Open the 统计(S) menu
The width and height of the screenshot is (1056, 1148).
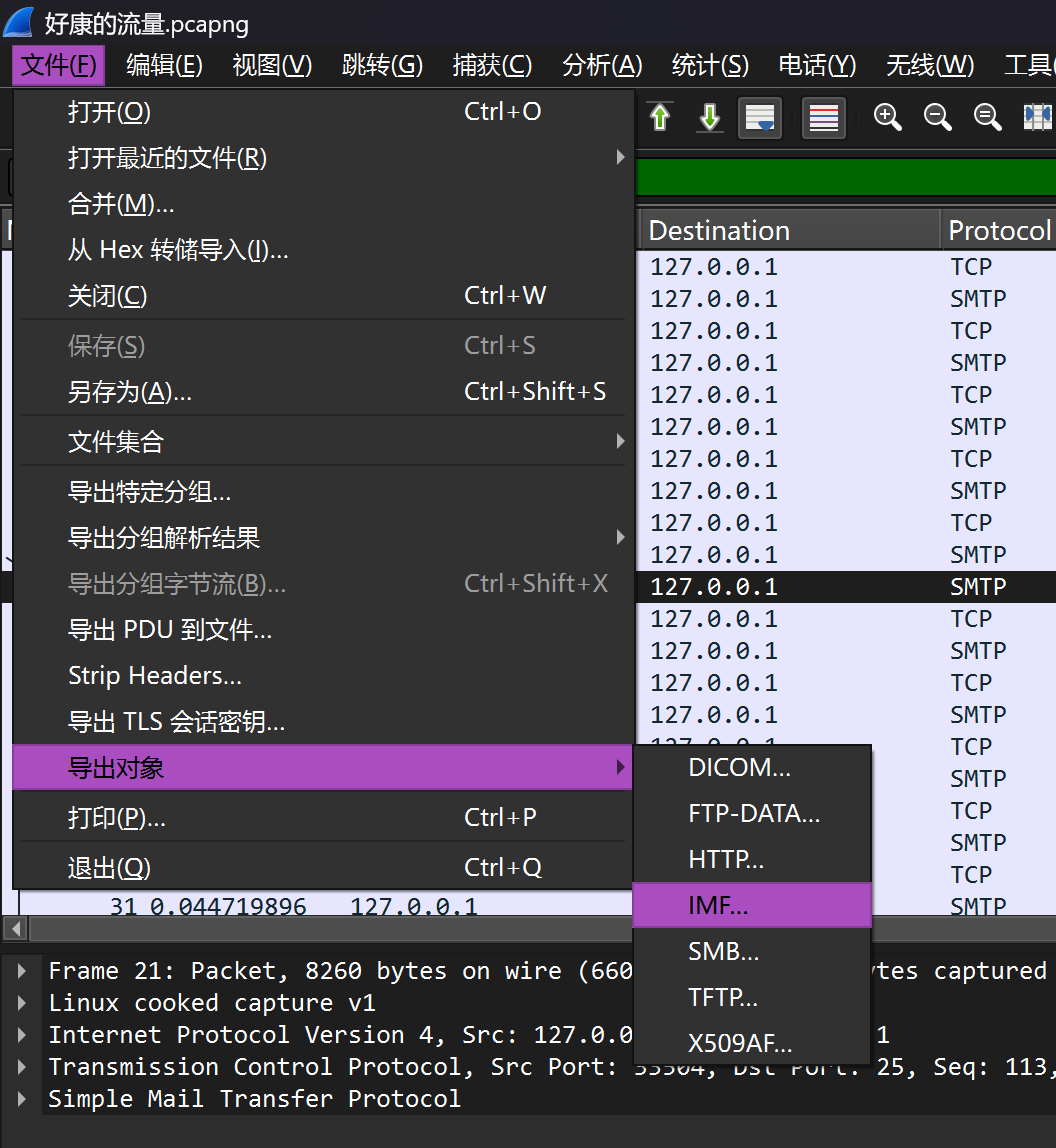coord(710,66)
